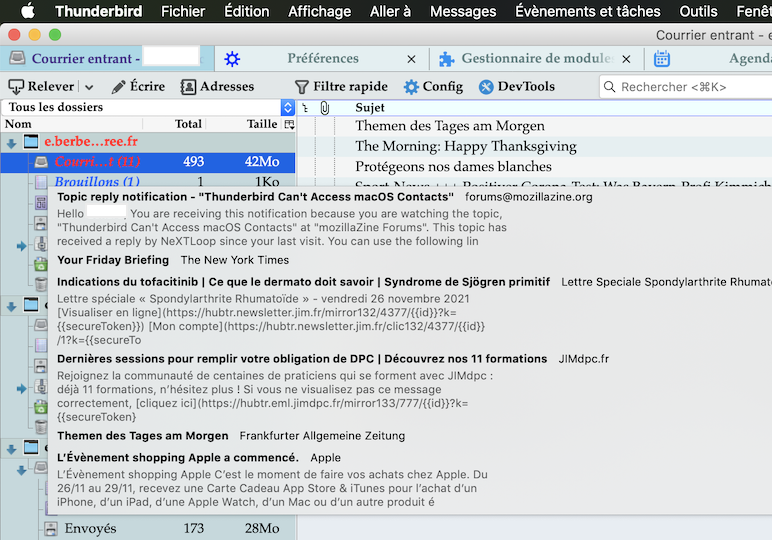Open the Relever dropdown arrow
The height and width of the screenshot is (540, 772).
pyautogui.click(x=90, y=87)
